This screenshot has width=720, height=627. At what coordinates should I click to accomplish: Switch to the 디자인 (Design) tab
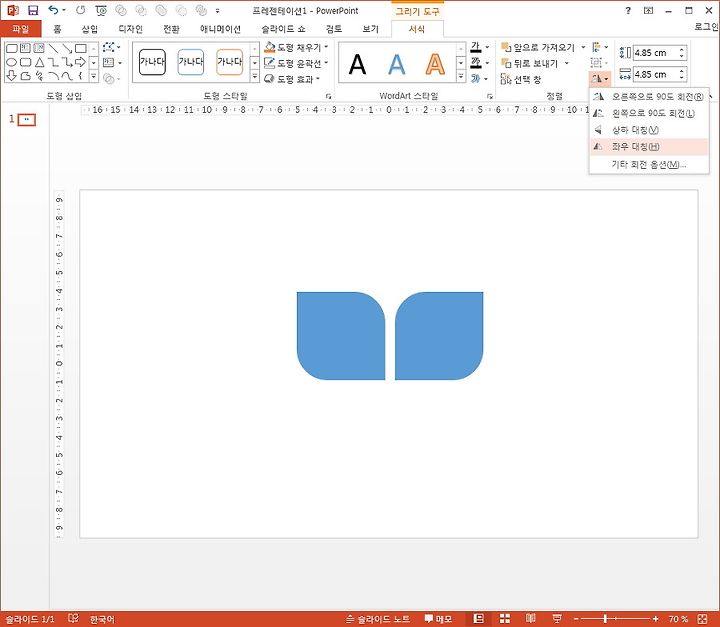point(130,28)
